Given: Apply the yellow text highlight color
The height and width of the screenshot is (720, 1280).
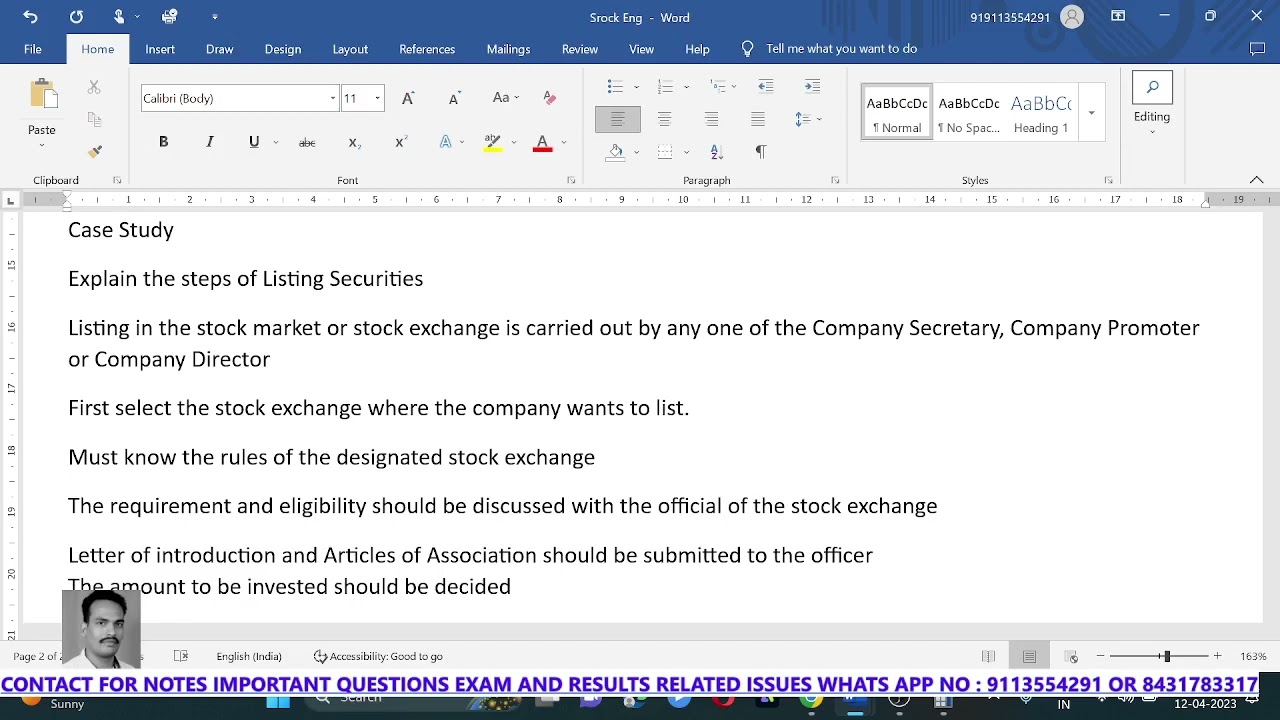Looking at the screenshot, I should point(492,142).
